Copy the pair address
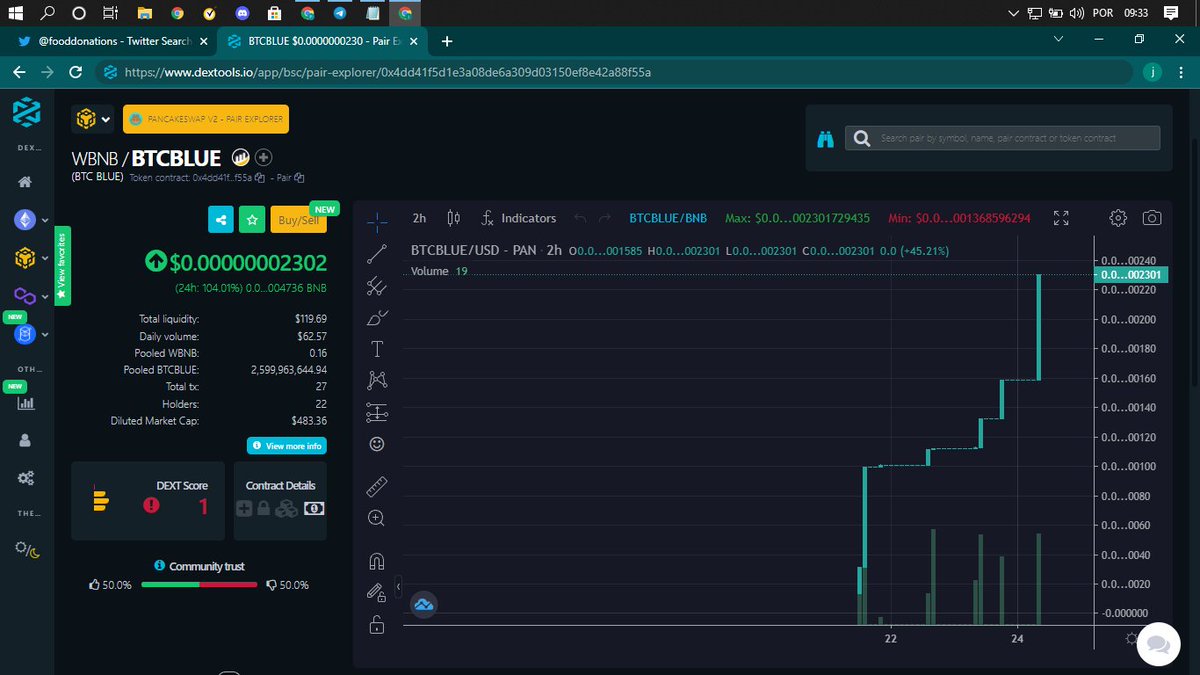The image size is (1200, 675). (299, 177)
